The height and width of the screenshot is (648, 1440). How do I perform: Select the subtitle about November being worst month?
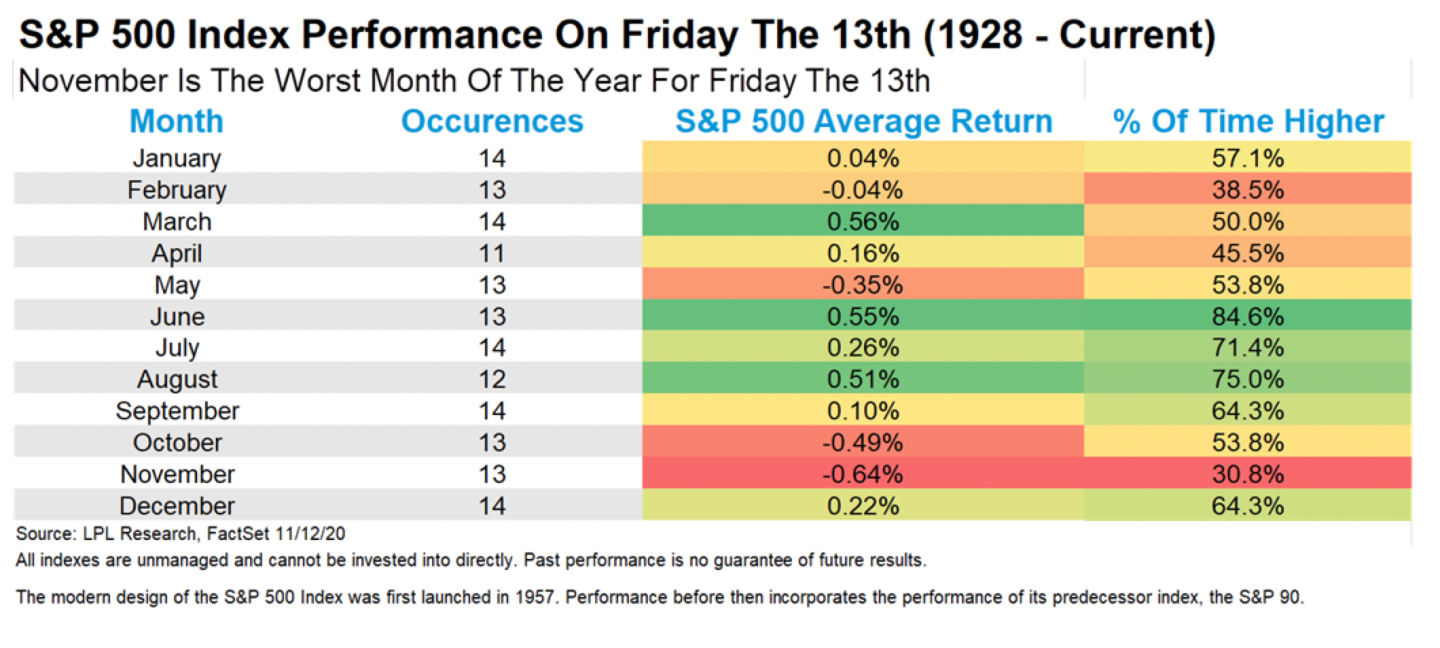click(474, 80)
